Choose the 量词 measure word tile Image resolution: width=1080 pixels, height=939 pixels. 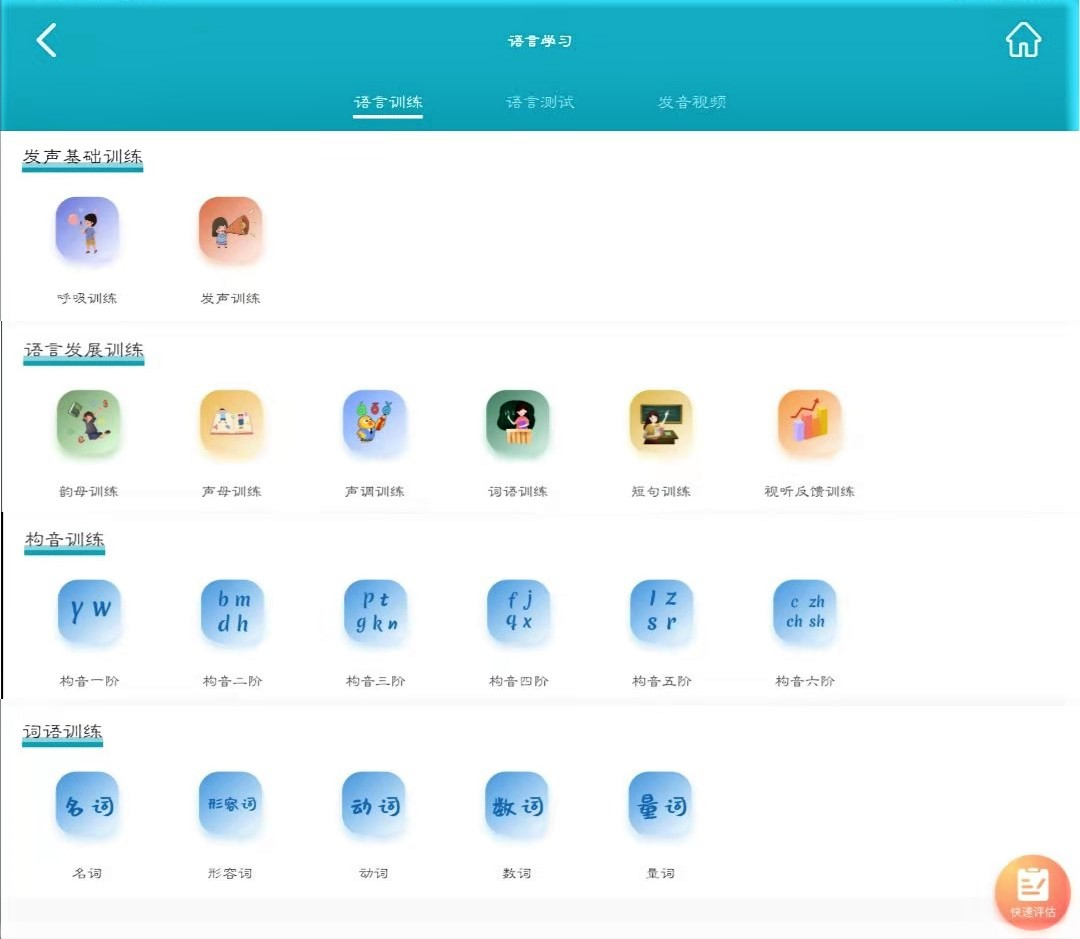point(660,804)
